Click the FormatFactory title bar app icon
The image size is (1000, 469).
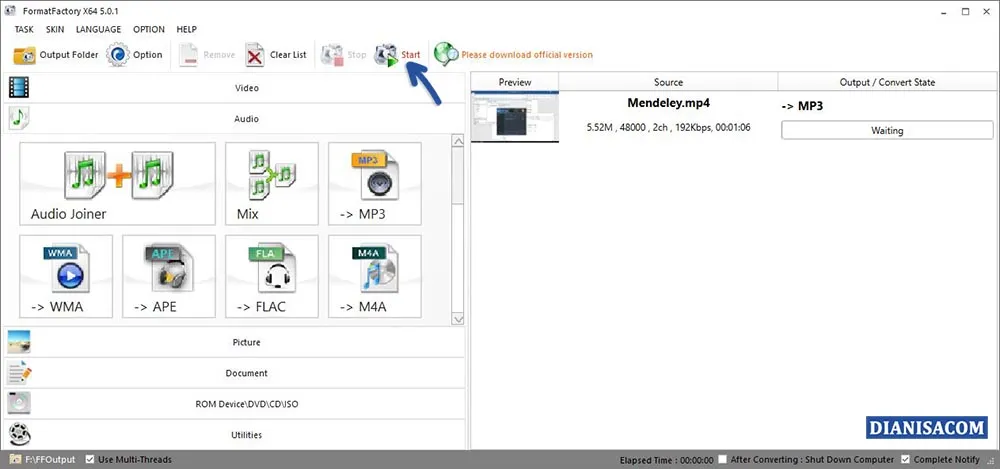pos(9,11)
